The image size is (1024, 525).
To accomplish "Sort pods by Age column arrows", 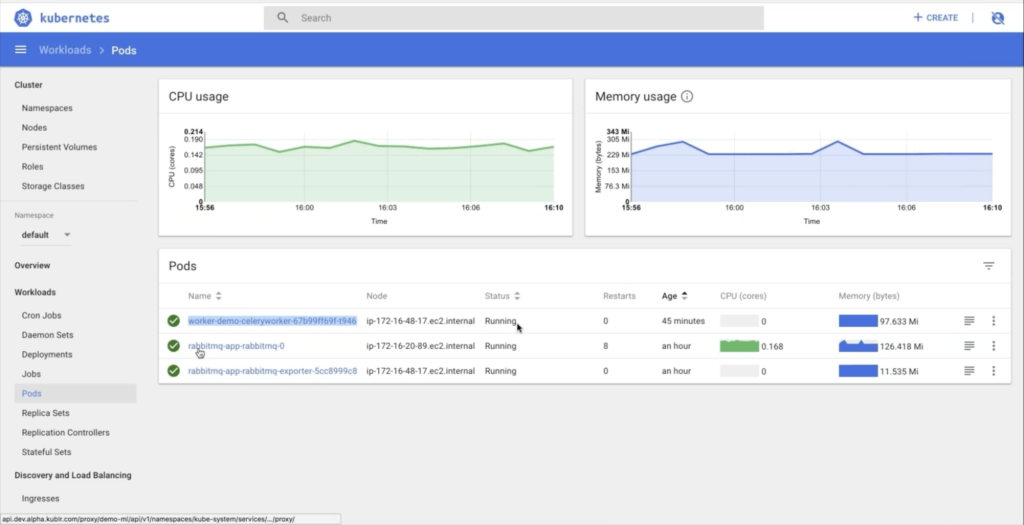I will (x=684, y=296).
